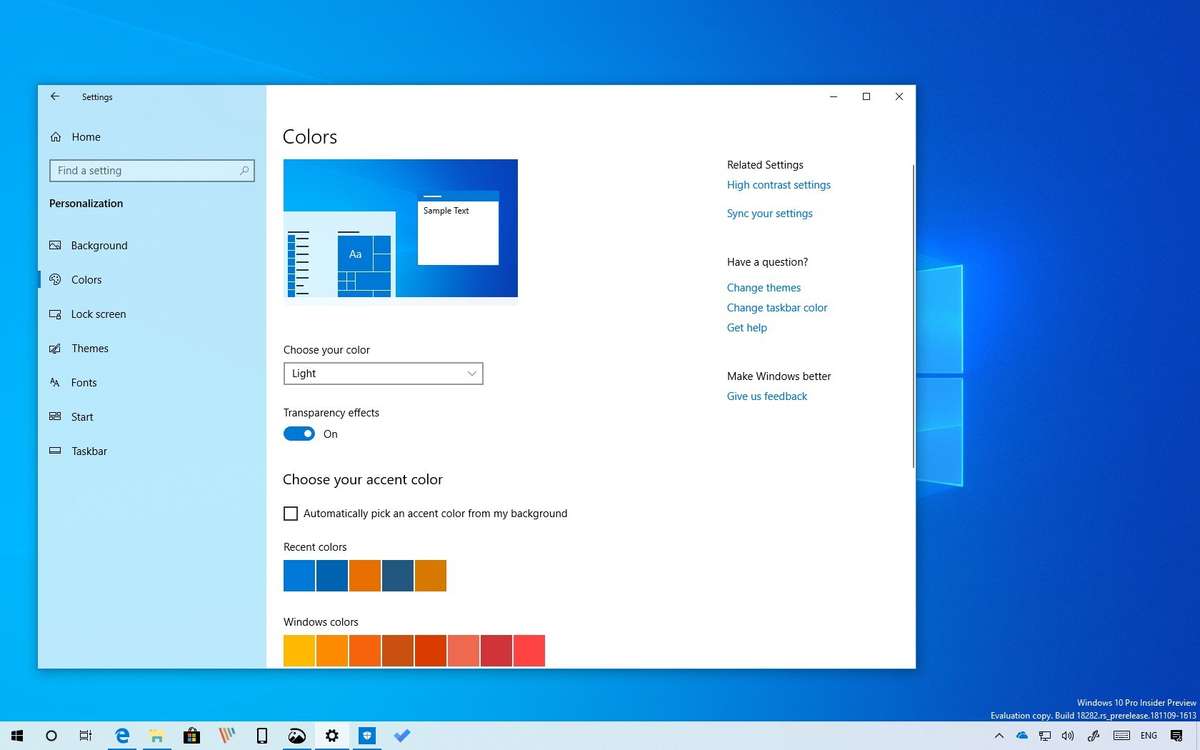
Task: Open Start settings from the sidebar
Action: [83, 417]
